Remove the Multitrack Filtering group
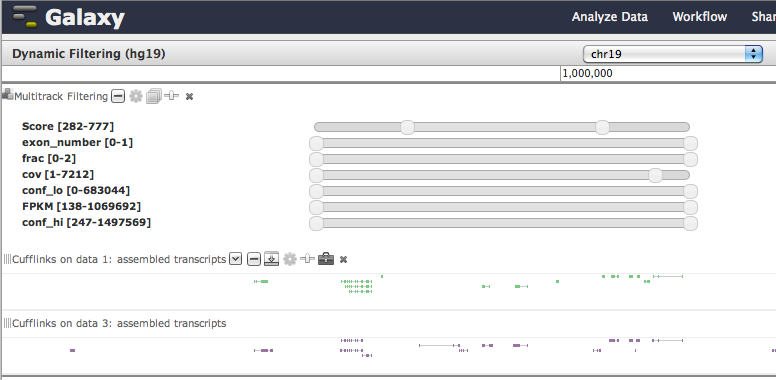The height and width of the screenshot is (380, 776). [189, 96]
